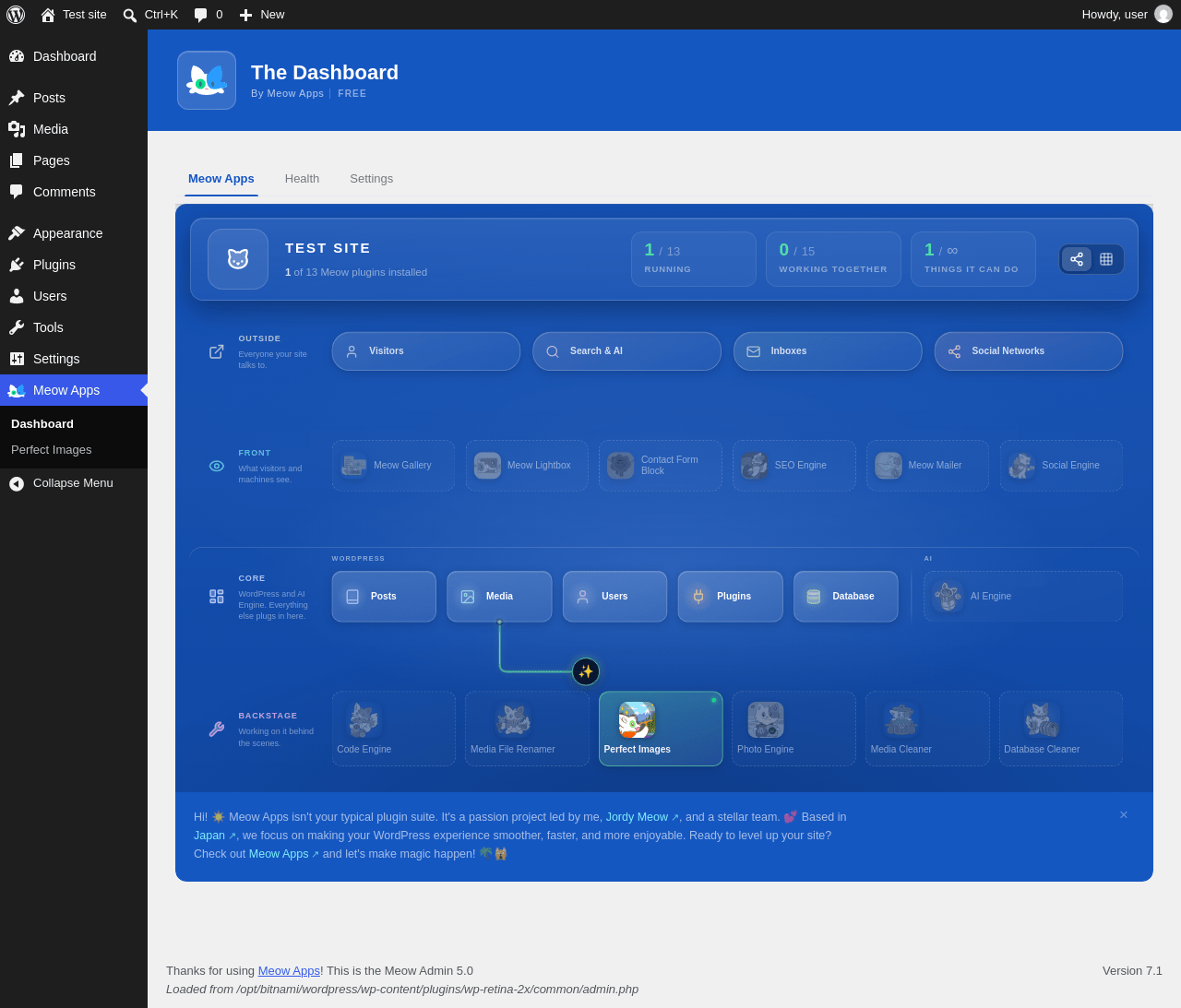Click the Code Engine plugin icon

(364, 719)
